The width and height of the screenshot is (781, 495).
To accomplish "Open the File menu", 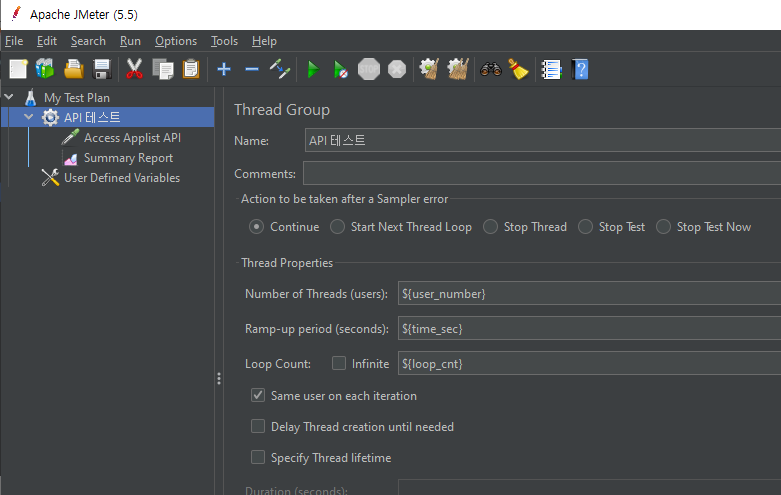I will [x=14, y=41].
